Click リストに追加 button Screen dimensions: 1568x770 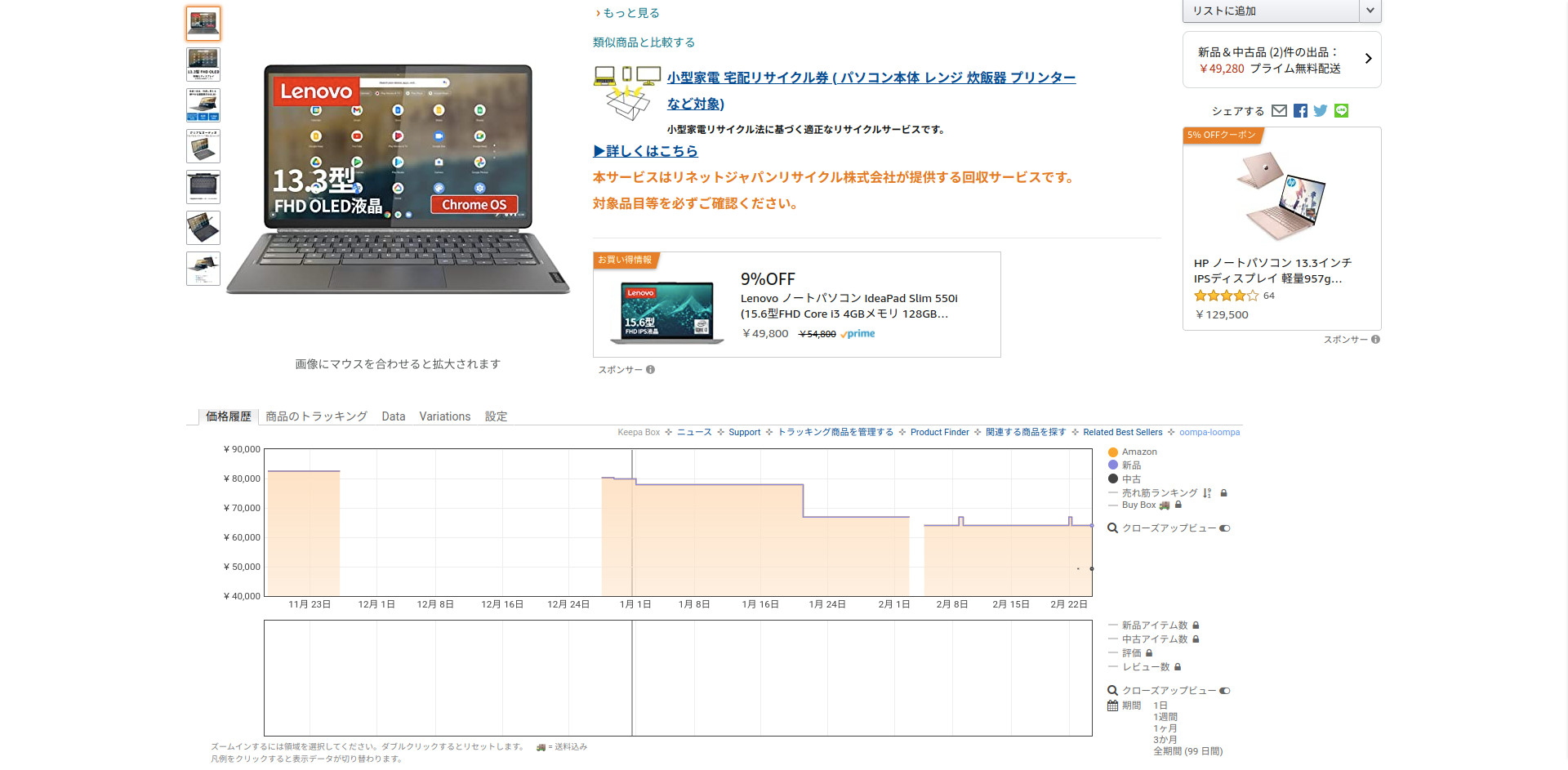[x=1271, y=11]
